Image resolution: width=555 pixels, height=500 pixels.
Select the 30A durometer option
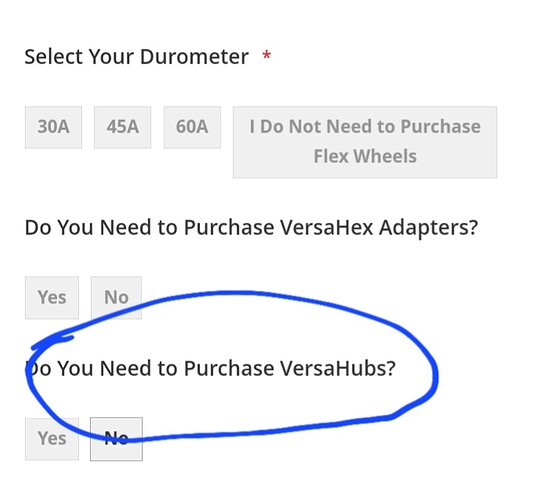[x=53, y=127]
